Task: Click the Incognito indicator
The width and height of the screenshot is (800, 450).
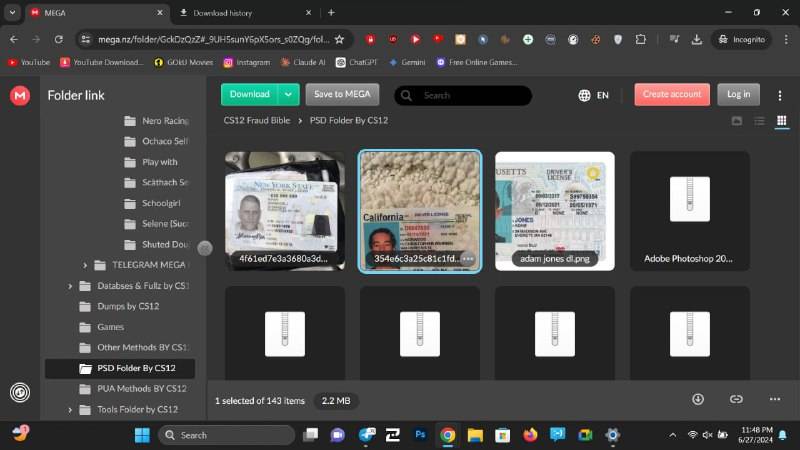Action: point(741,39)
